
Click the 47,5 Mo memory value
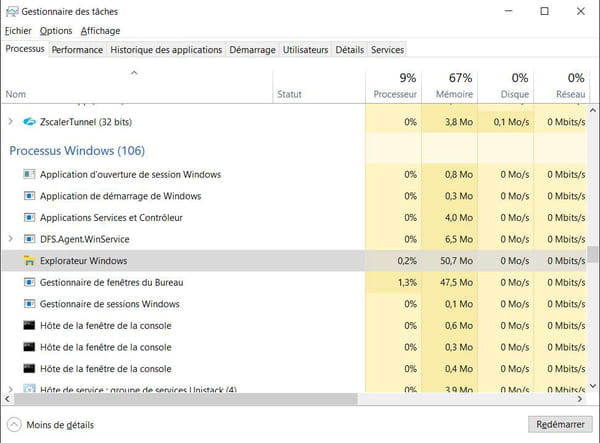tap(457, 282)
